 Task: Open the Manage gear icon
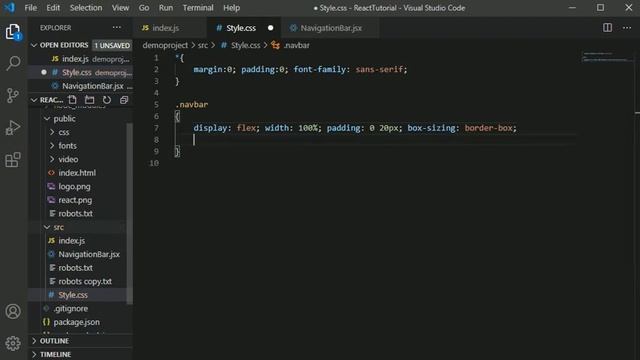point(13,343)
